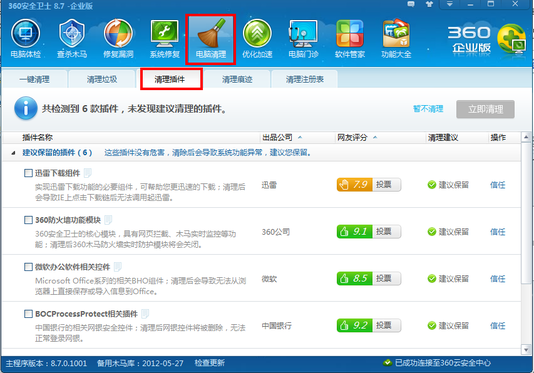Click 信任 link for 微软办公软件相关控件
This screenshot has height=373, width=534.
point(498,279)
